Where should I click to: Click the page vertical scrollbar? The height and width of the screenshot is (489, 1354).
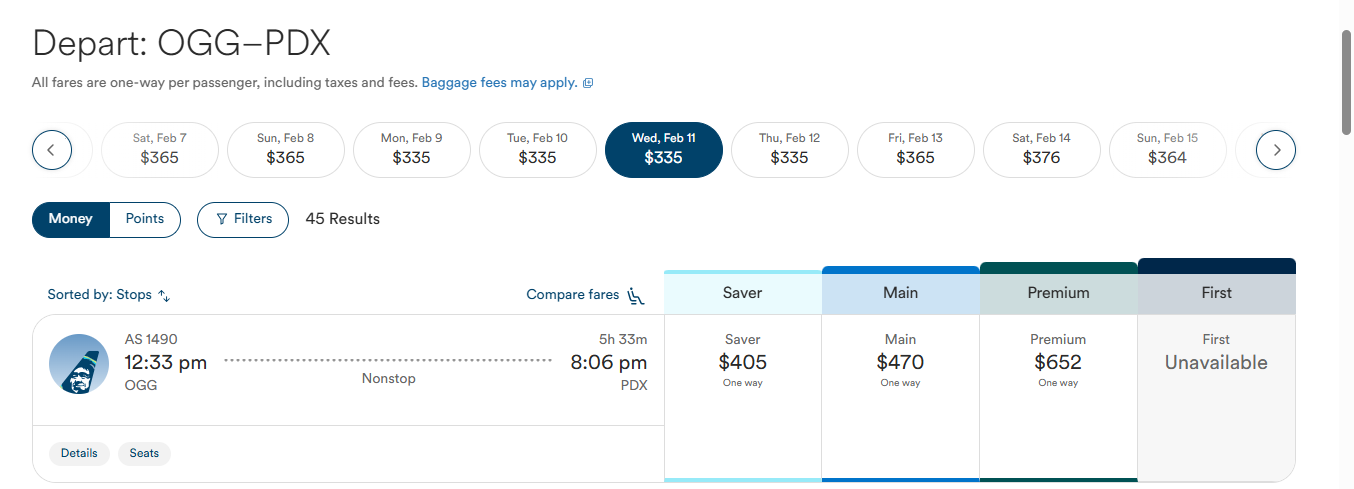1347,80
